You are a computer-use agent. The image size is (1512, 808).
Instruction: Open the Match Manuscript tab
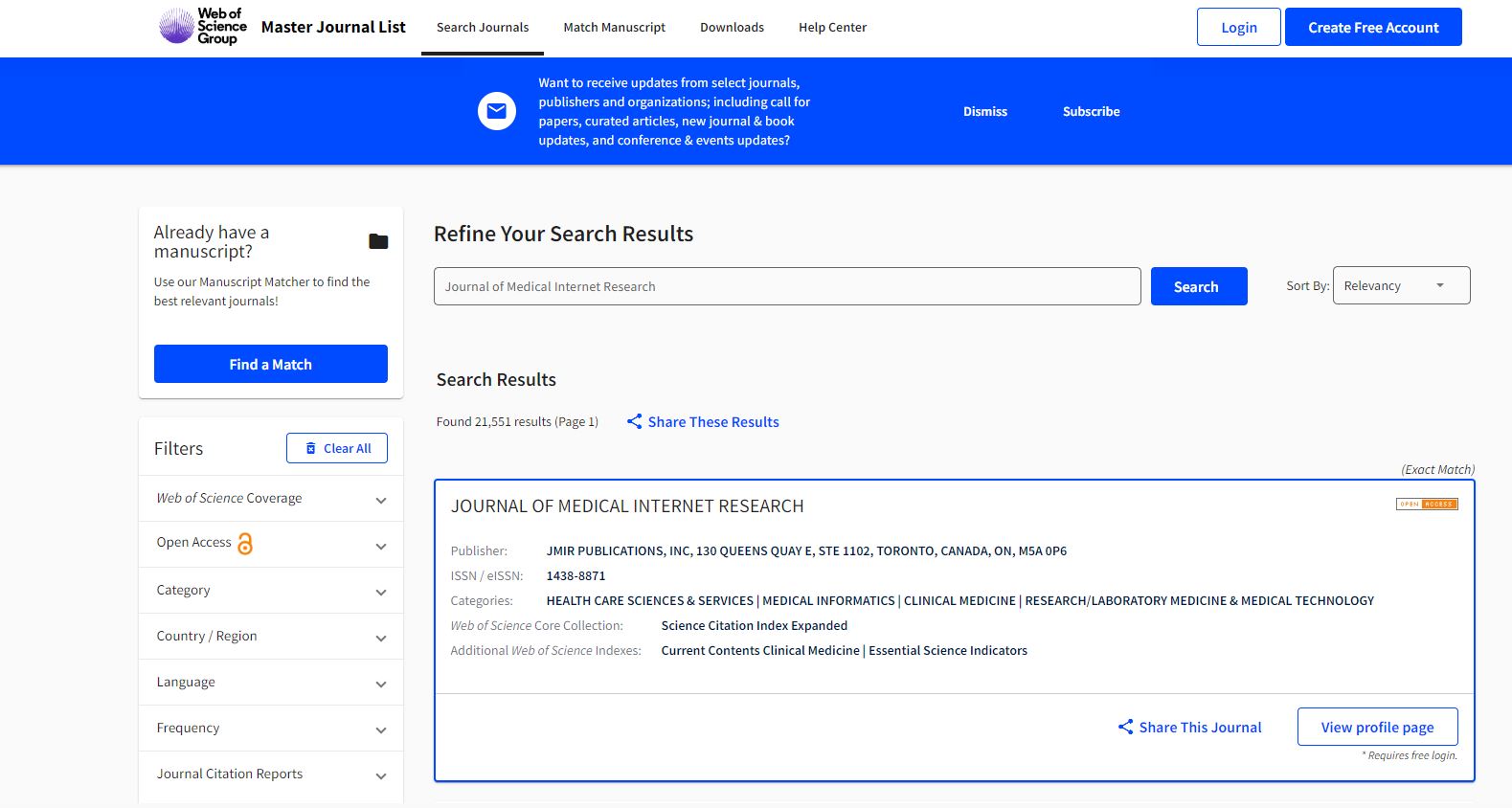614,27
